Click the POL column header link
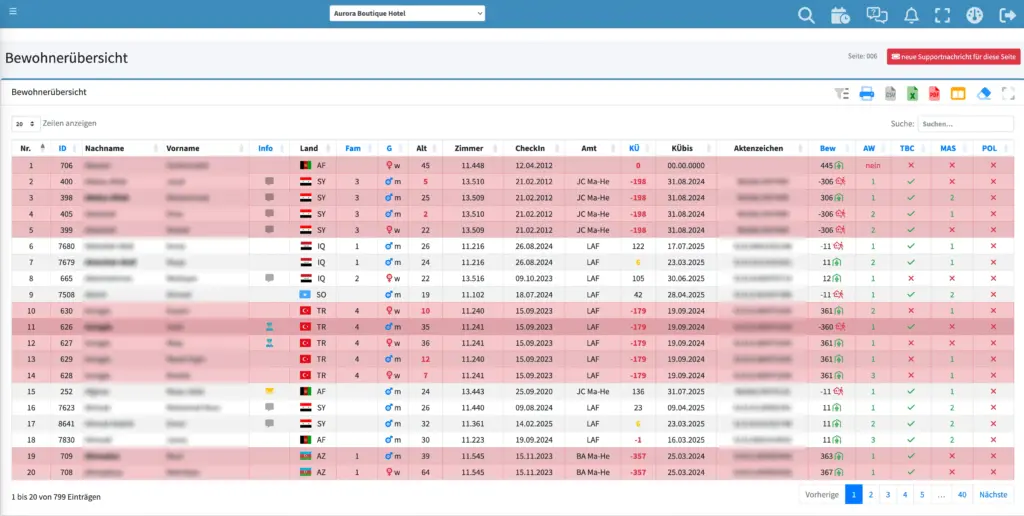The height and width of the screenshot is (516, 1024). pos(989,148)
